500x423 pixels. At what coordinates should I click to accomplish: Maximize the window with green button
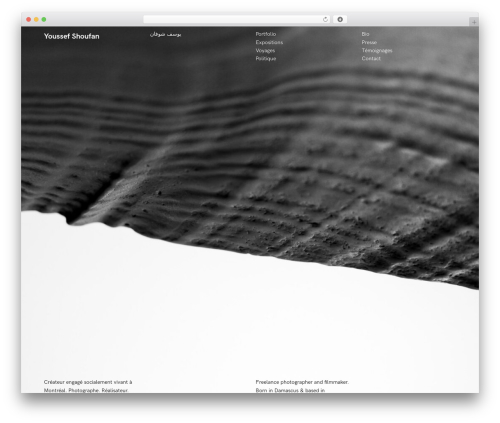click(x=44, y=20)
